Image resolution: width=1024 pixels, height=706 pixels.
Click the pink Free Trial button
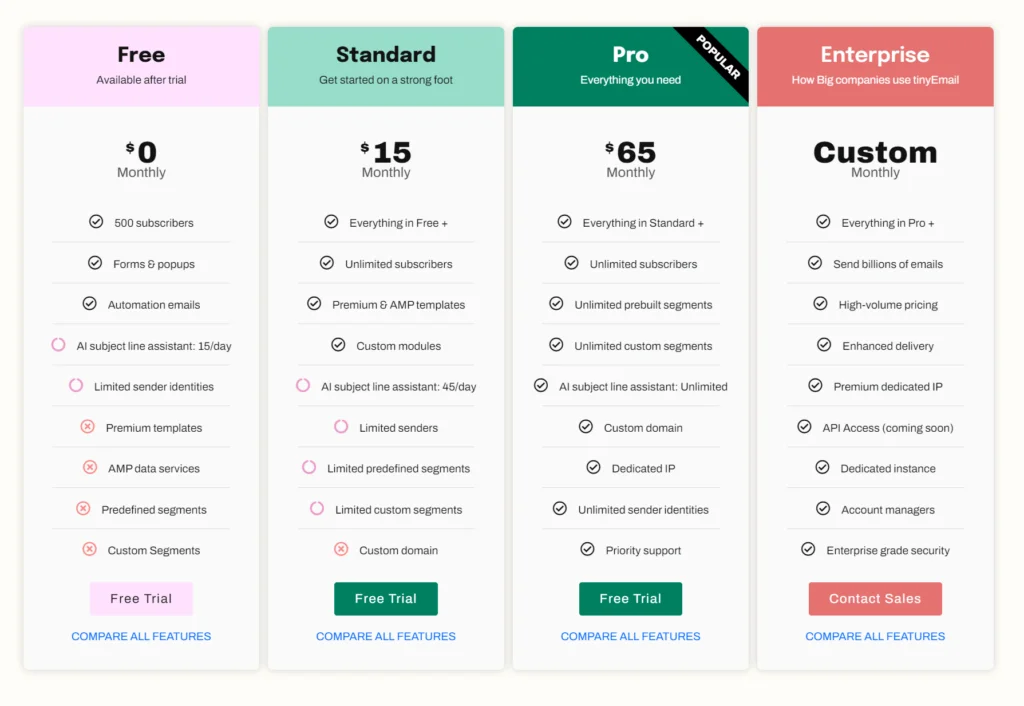point(141,598)
